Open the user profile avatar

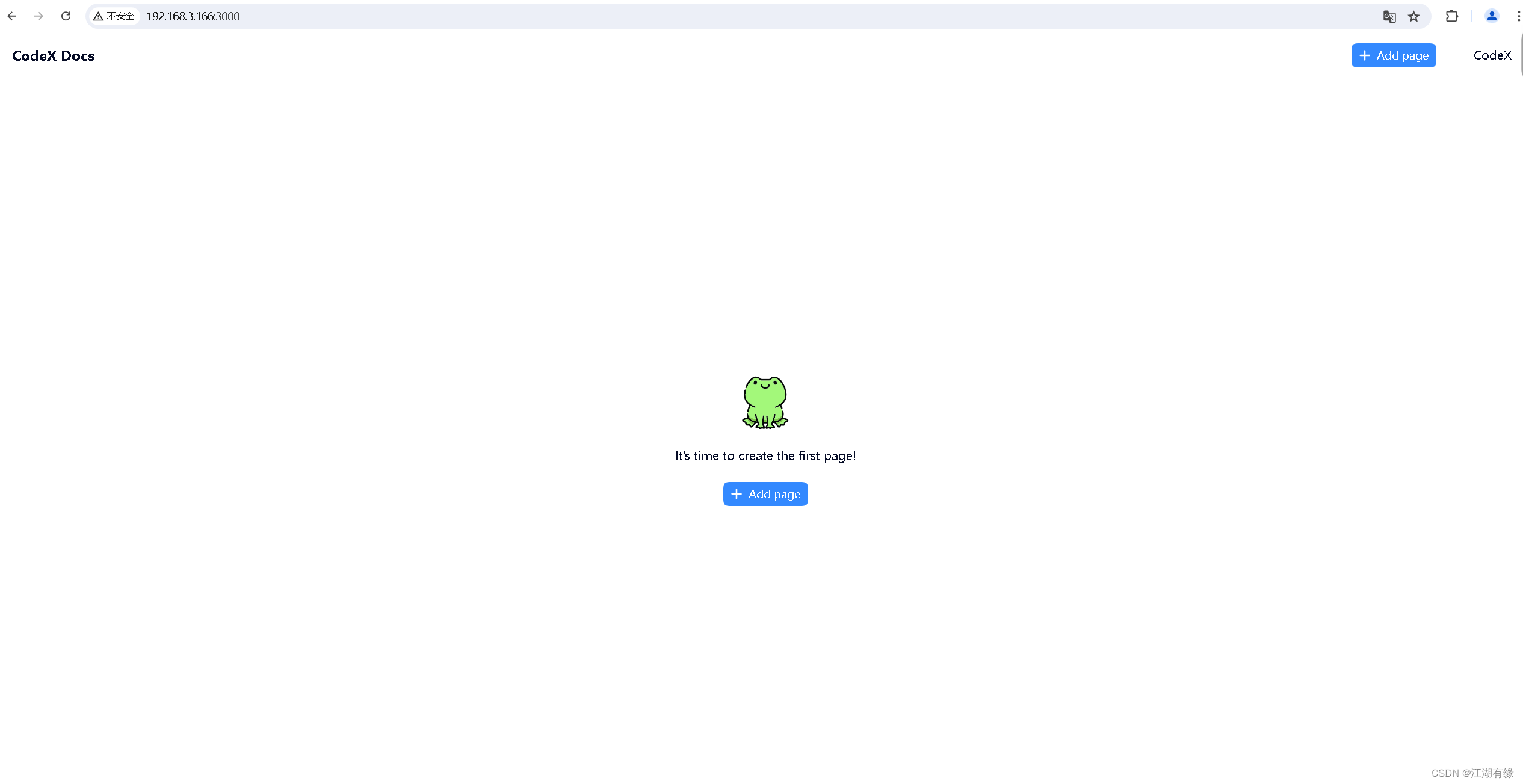pyautogui.click(x=1492, y=16)
